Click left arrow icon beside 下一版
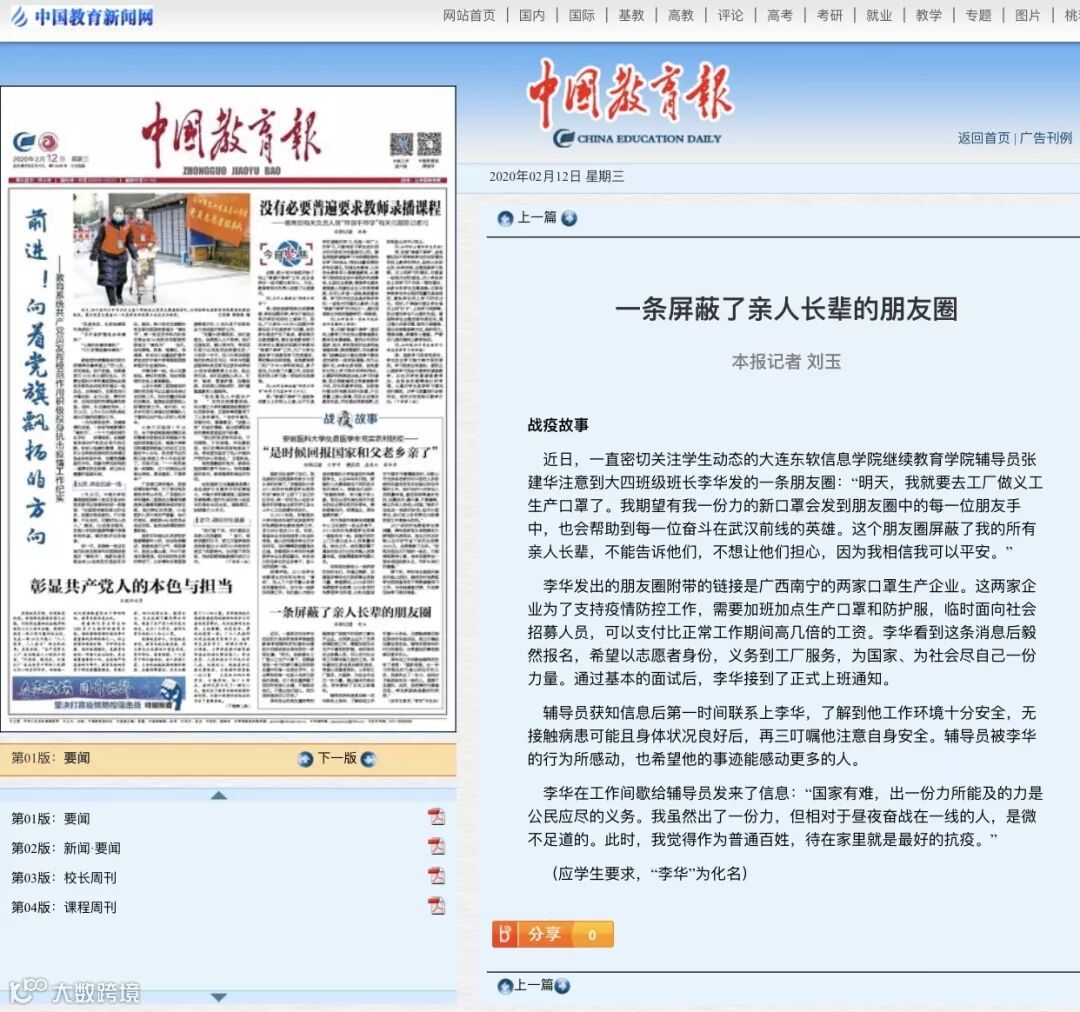 [x=305, y=759]
